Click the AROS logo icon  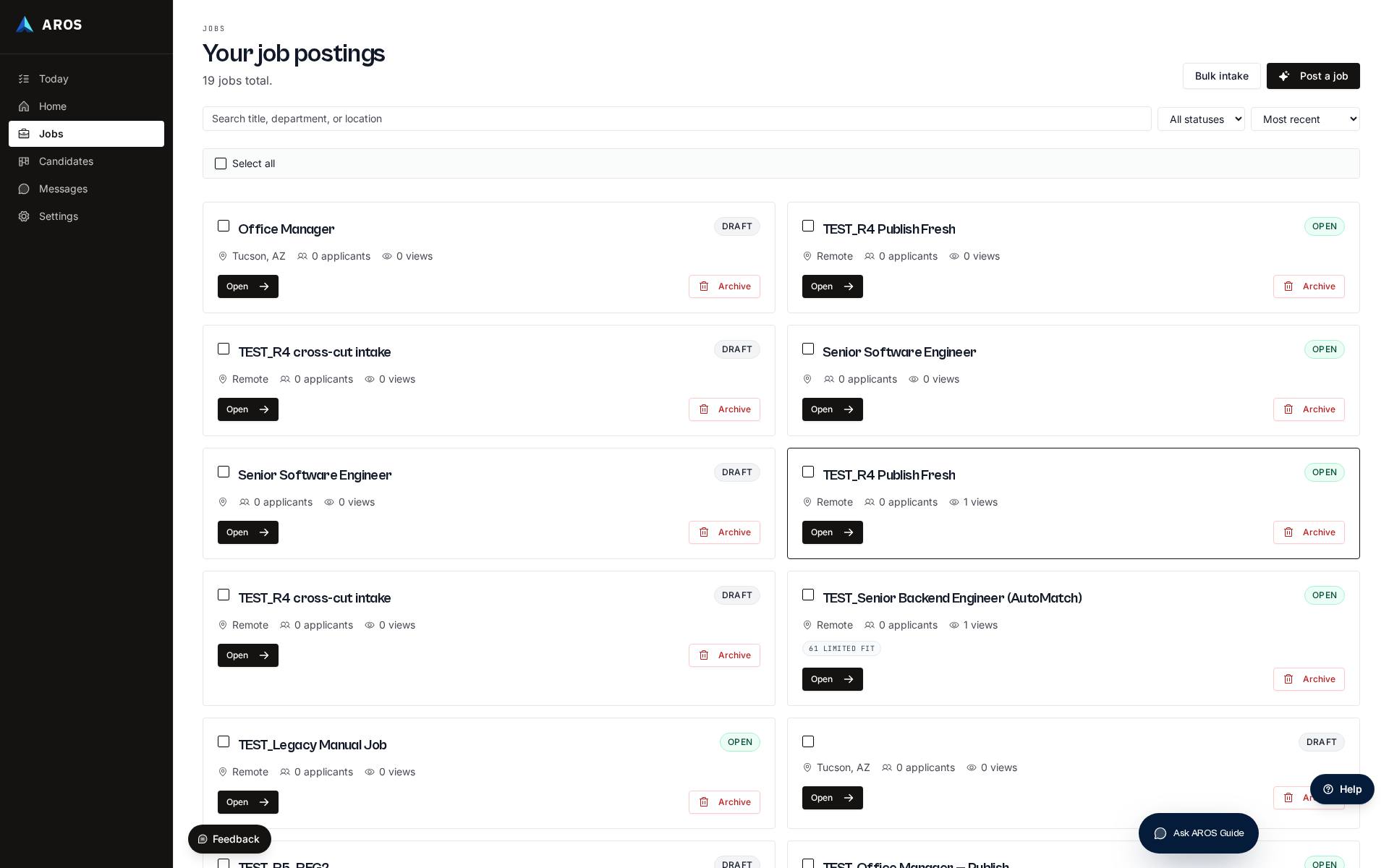tap(25, 25)
